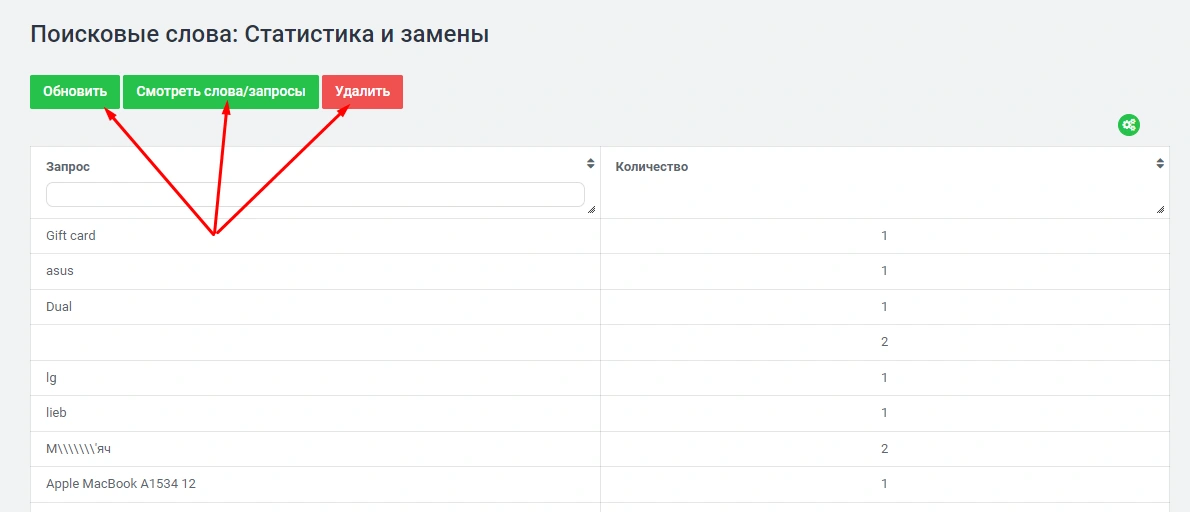This screenshot has height=512, width=1190.
Task: Select the 'Dual' query cell
Action: click(59, 307)
